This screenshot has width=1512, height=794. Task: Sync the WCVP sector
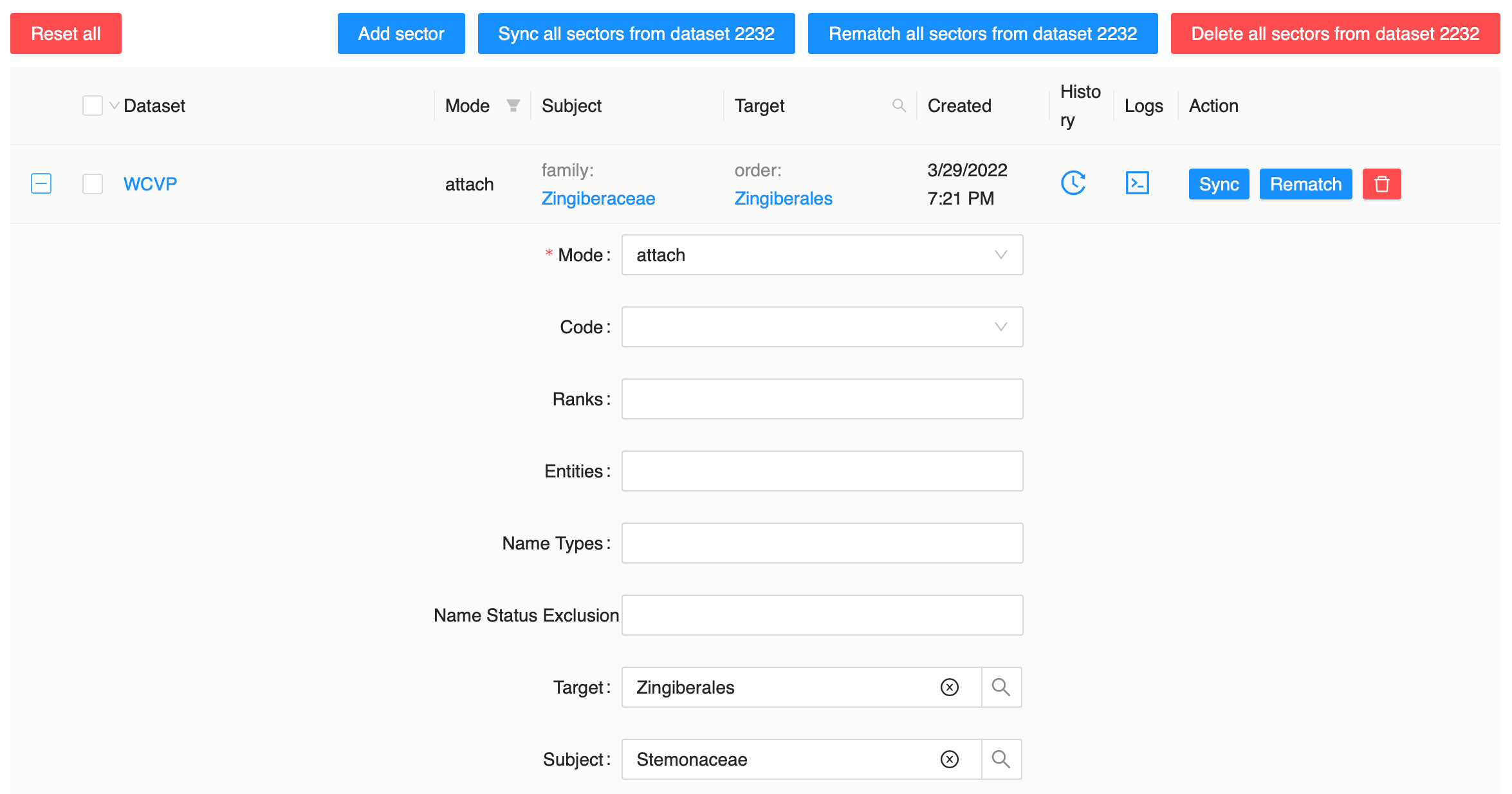[x=1219, y=183]
